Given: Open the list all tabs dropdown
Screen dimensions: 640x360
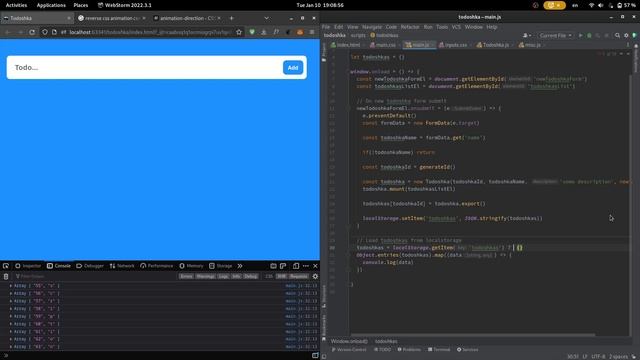Looking at the screenshot, I should (267, 18).
